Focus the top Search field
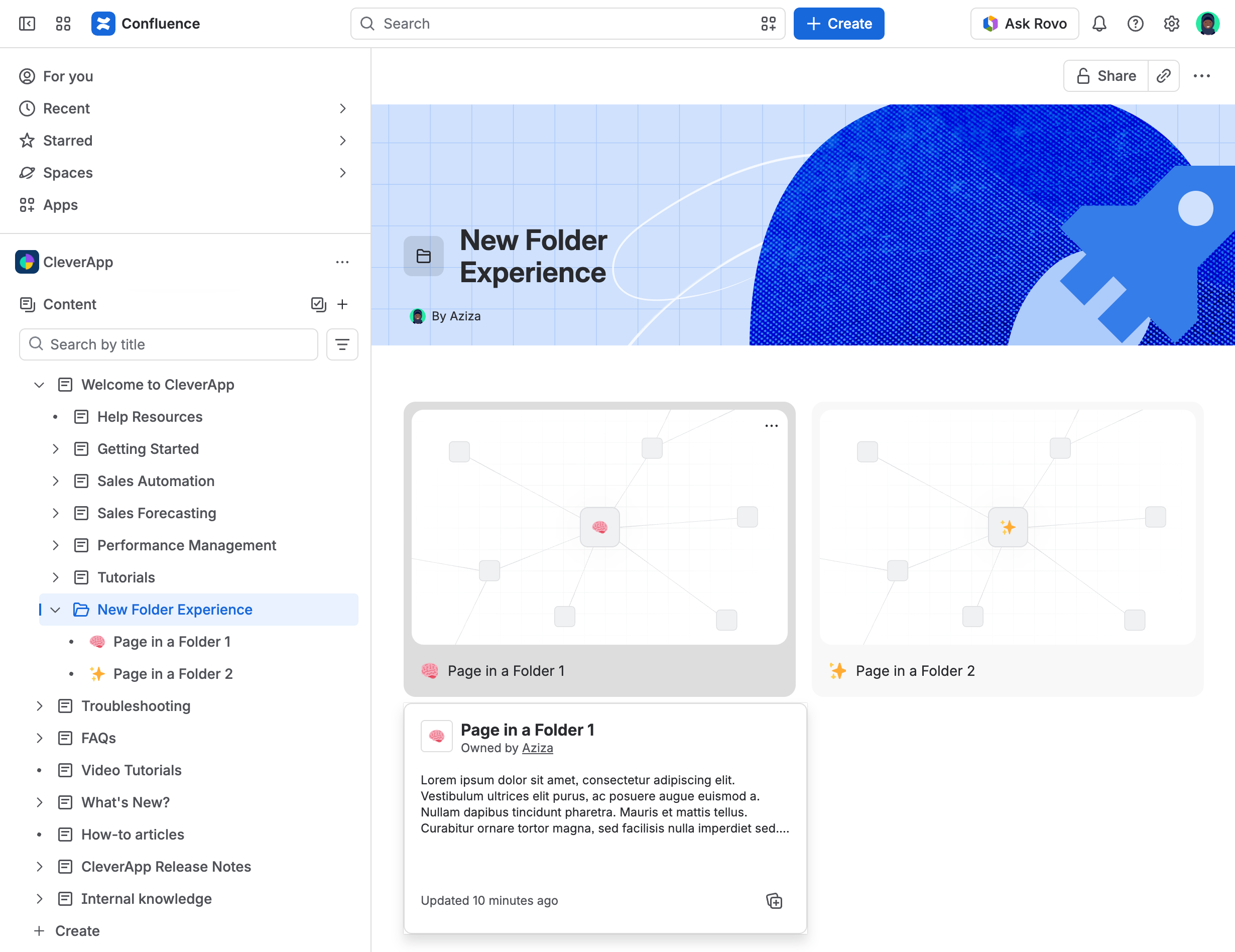1235x952 pixels. pyautogui.click(x=568, y=24)
